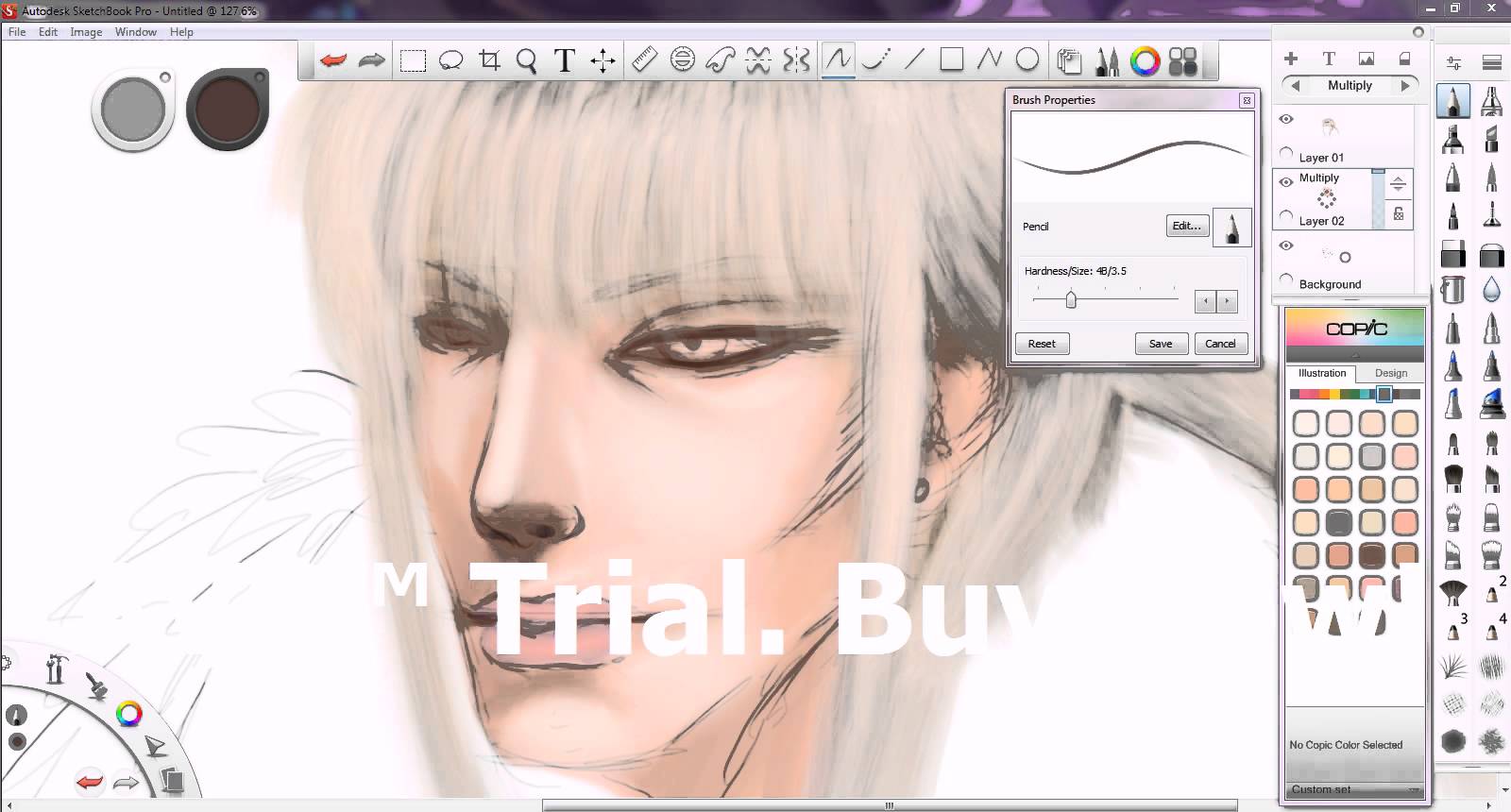Screen dimensions: 1511x812
Task: Click Edit in Brush Properties
Action: click(x=1187, y=226)
